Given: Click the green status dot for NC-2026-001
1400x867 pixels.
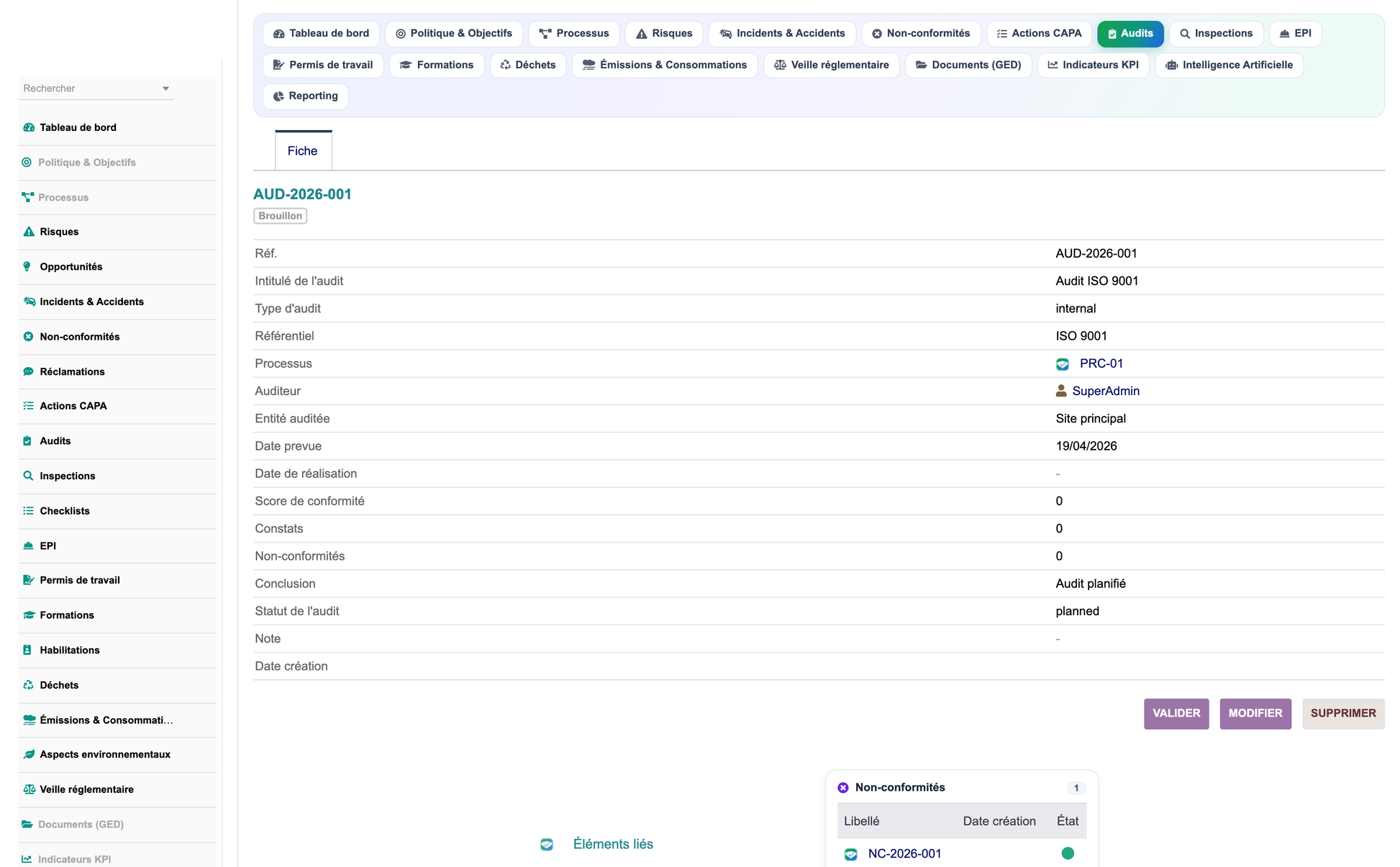Looking at the screenshot, I should pyautogui.click(x=1068, y=853).
